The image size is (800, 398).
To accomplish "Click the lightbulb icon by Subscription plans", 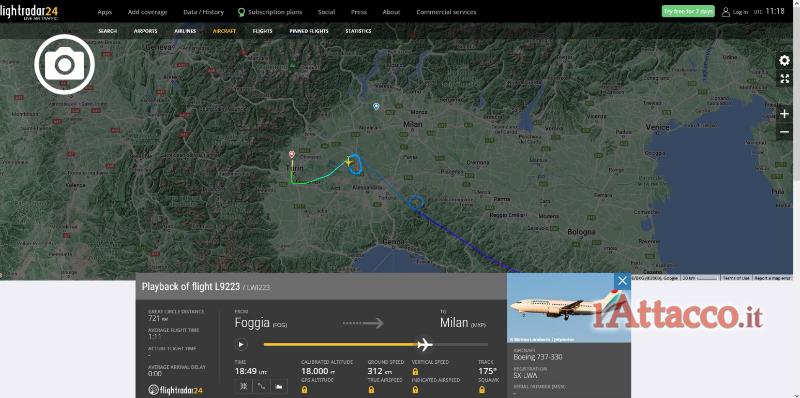I will [x=241, y=12].
